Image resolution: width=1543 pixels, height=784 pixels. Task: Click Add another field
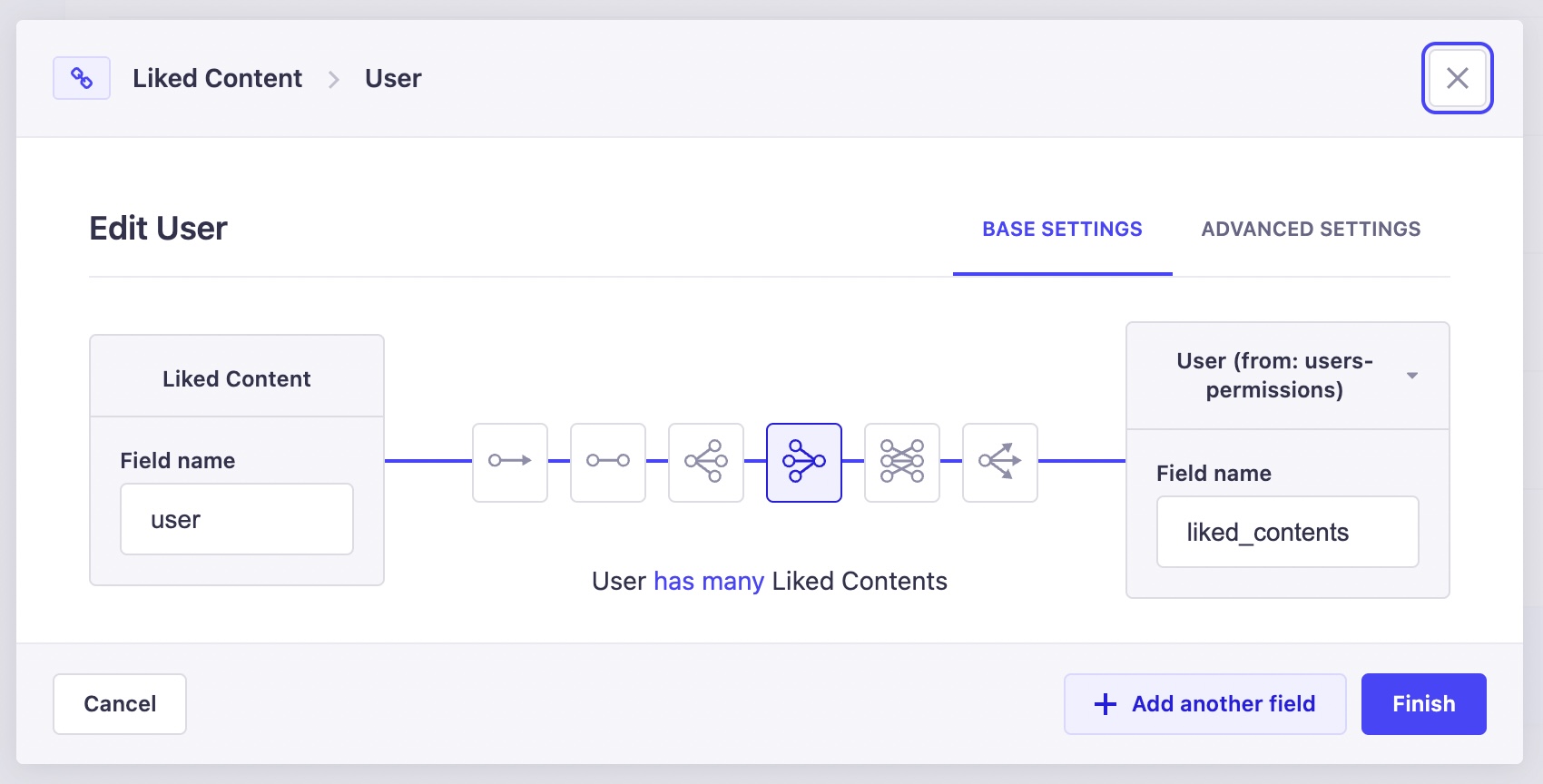tap(1204, 703)
